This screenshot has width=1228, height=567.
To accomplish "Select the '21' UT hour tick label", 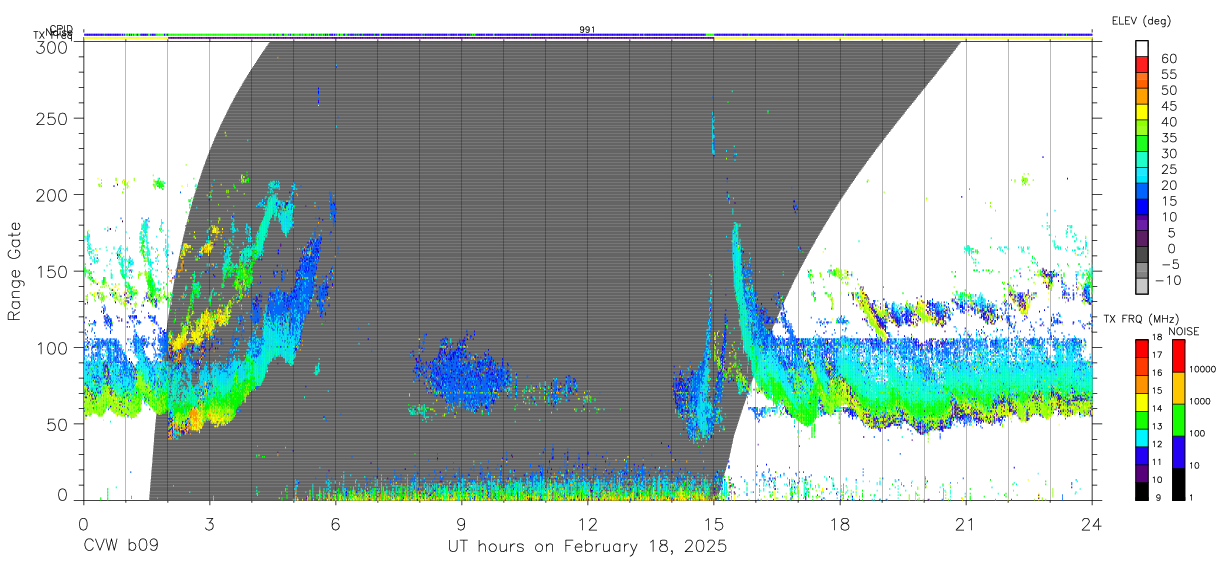I will pyautogui.click(x=966, y=523).
